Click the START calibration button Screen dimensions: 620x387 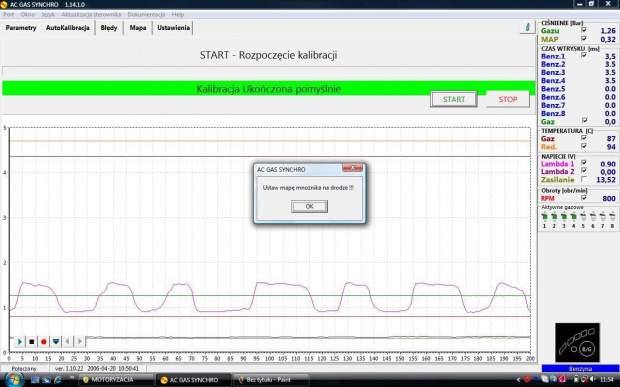[x=454, y=99]
